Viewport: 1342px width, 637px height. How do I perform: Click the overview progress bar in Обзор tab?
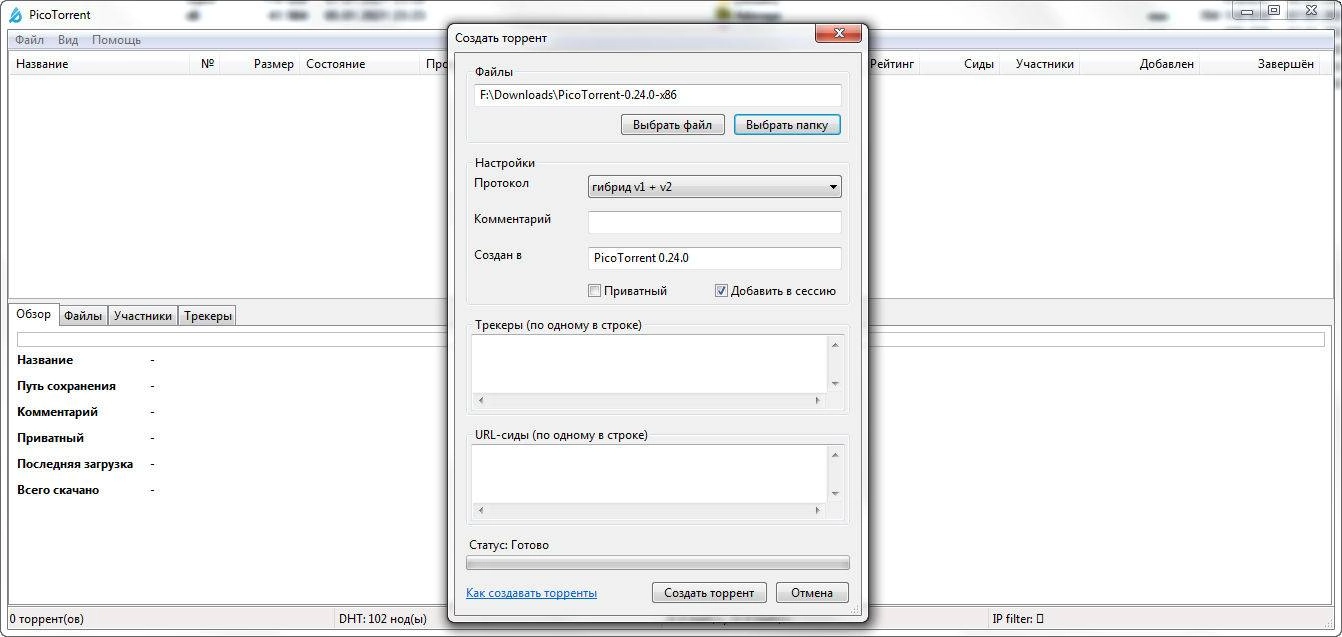[671, 340]
